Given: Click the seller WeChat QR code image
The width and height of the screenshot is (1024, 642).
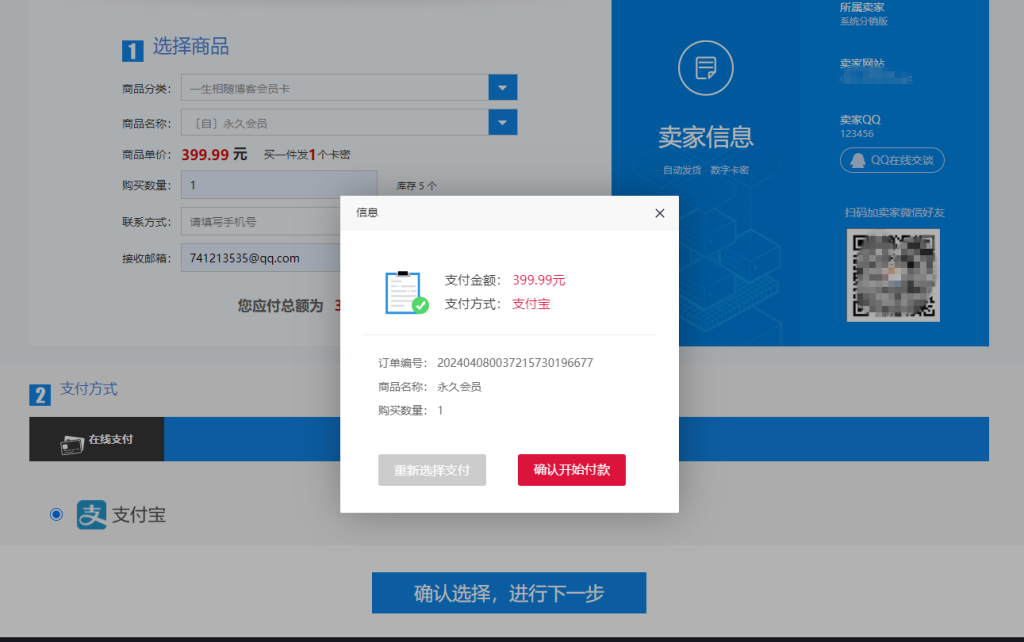Looking at the screenshot, I should pyautogui.click(x=892, y=275).
